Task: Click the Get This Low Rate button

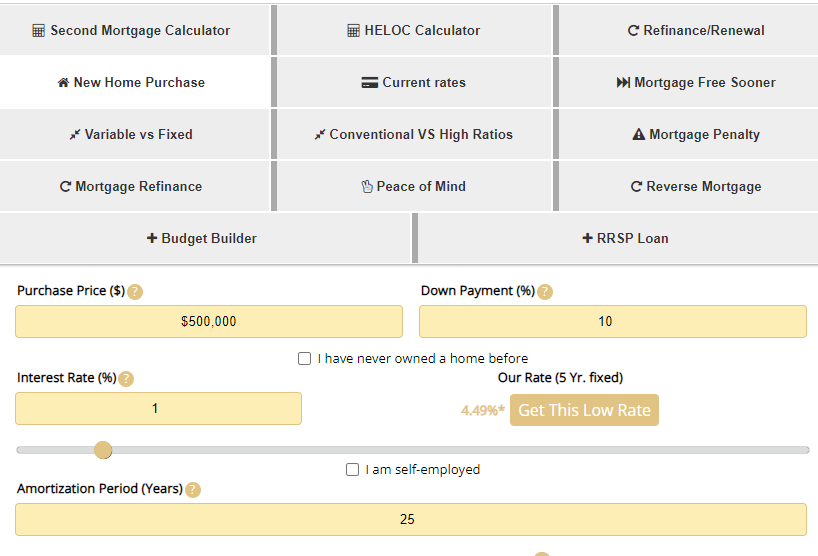Action: pos(584,410)
